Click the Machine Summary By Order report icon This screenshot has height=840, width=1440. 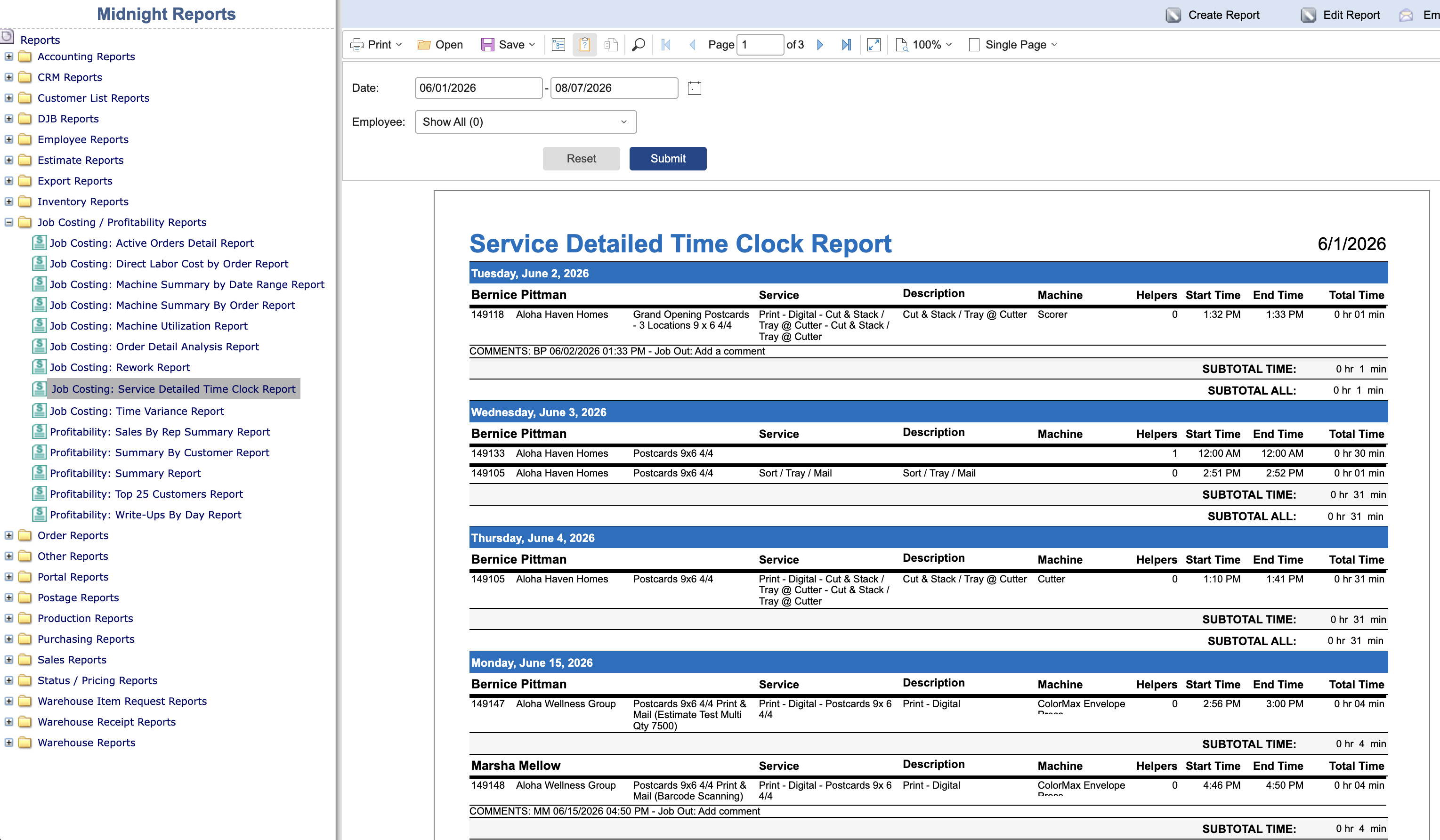tap(39, 305)
